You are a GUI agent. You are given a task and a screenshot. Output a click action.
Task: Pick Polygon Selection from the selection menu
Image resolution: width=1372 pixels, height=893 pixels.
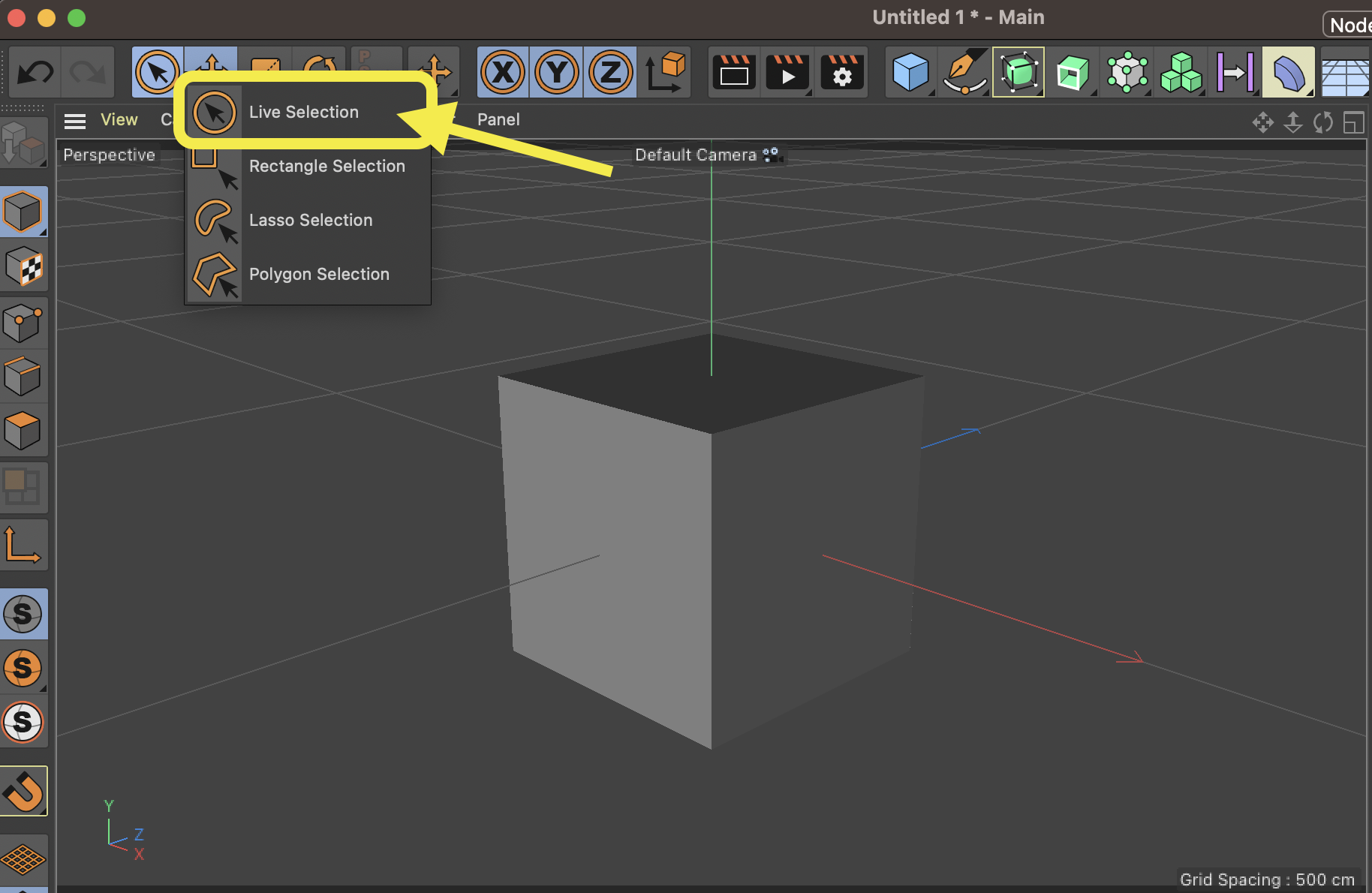point(319,274)
